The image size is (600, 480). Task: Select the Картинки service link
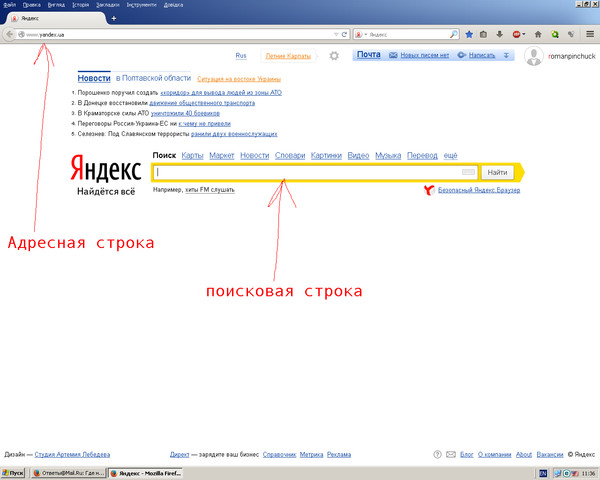coord(326,155)
